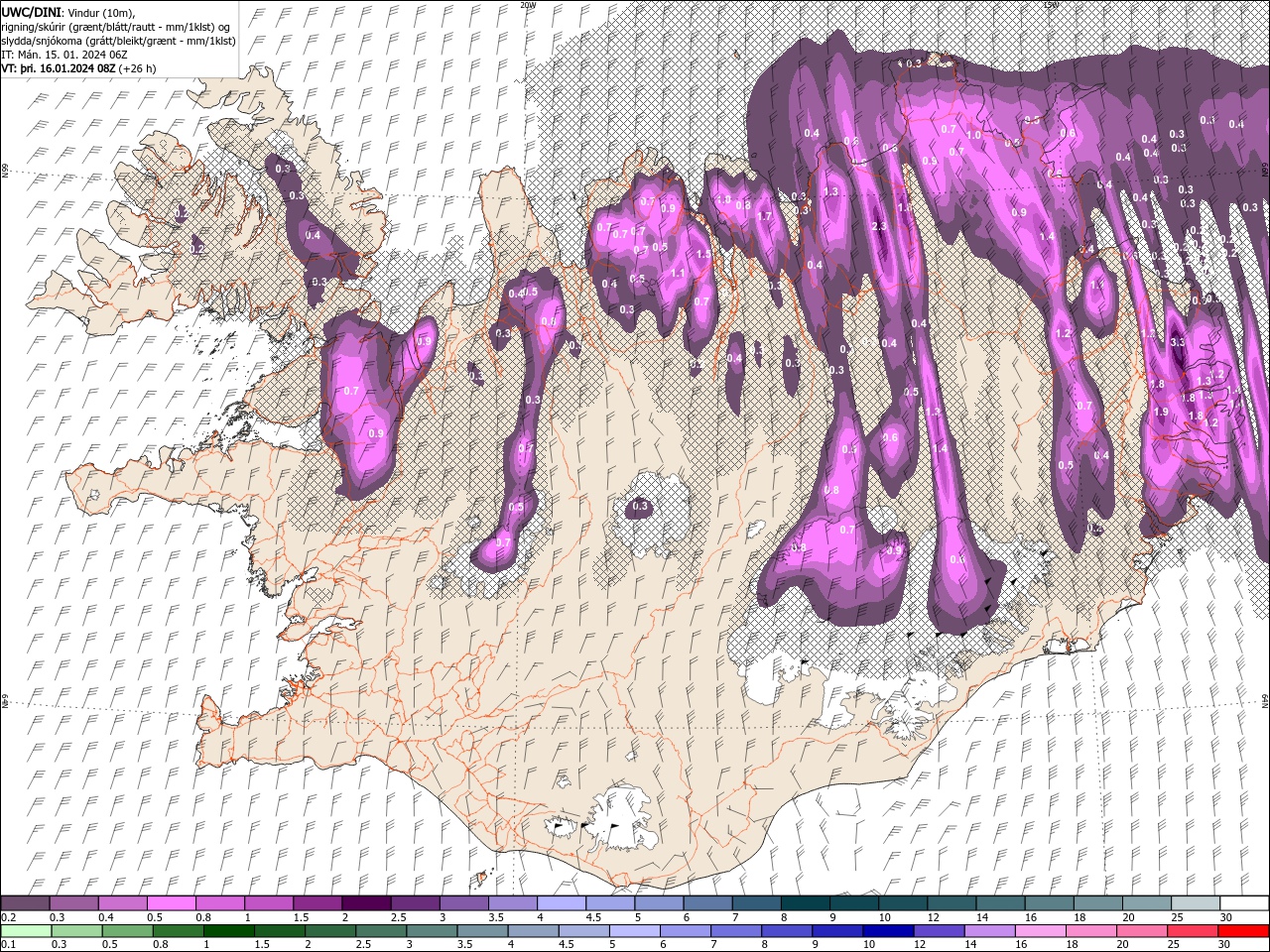
Task: Click the 1.1 snowfall value on map
Action: [x=678, y=273]
